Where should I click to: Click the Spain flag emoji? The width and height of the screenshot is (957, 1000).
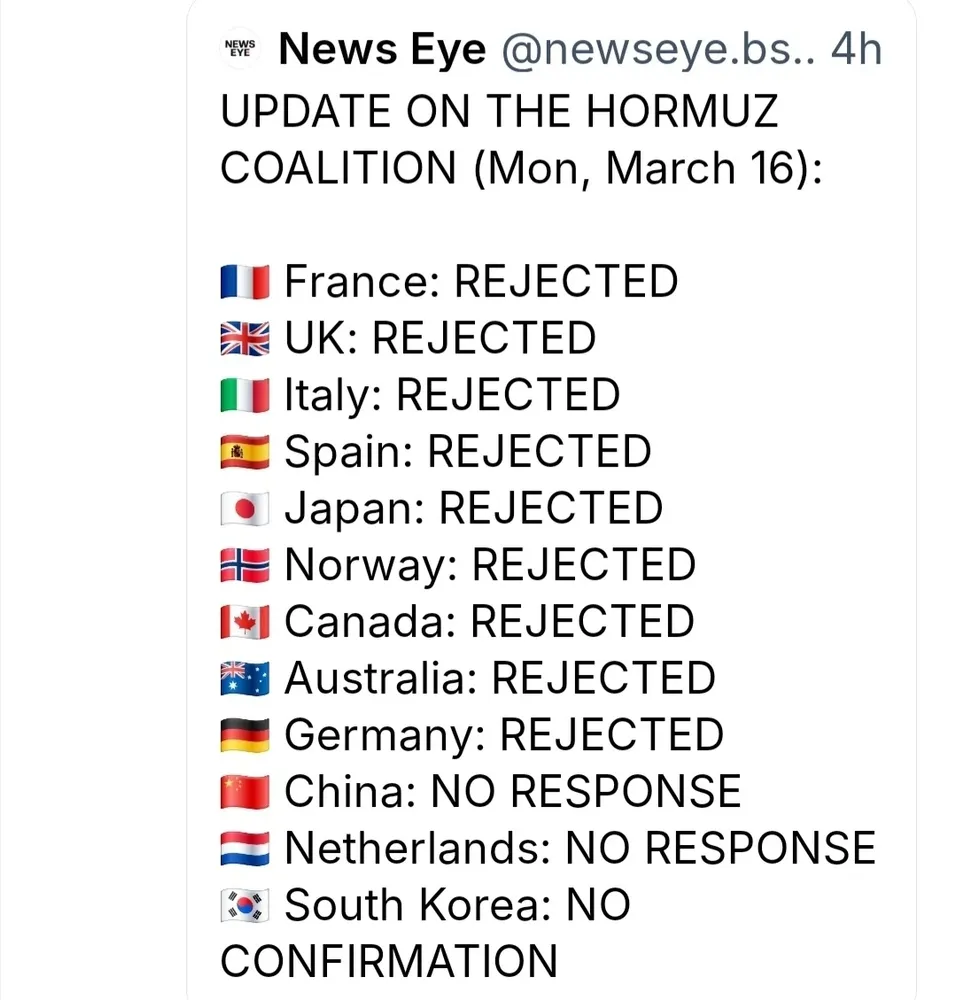point(245,452)
